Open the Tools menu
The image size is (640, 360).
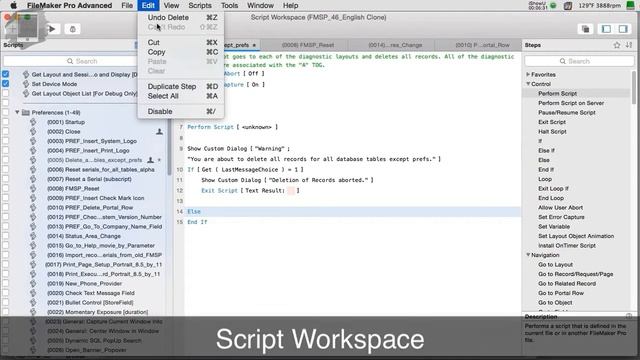coord(229,5)
